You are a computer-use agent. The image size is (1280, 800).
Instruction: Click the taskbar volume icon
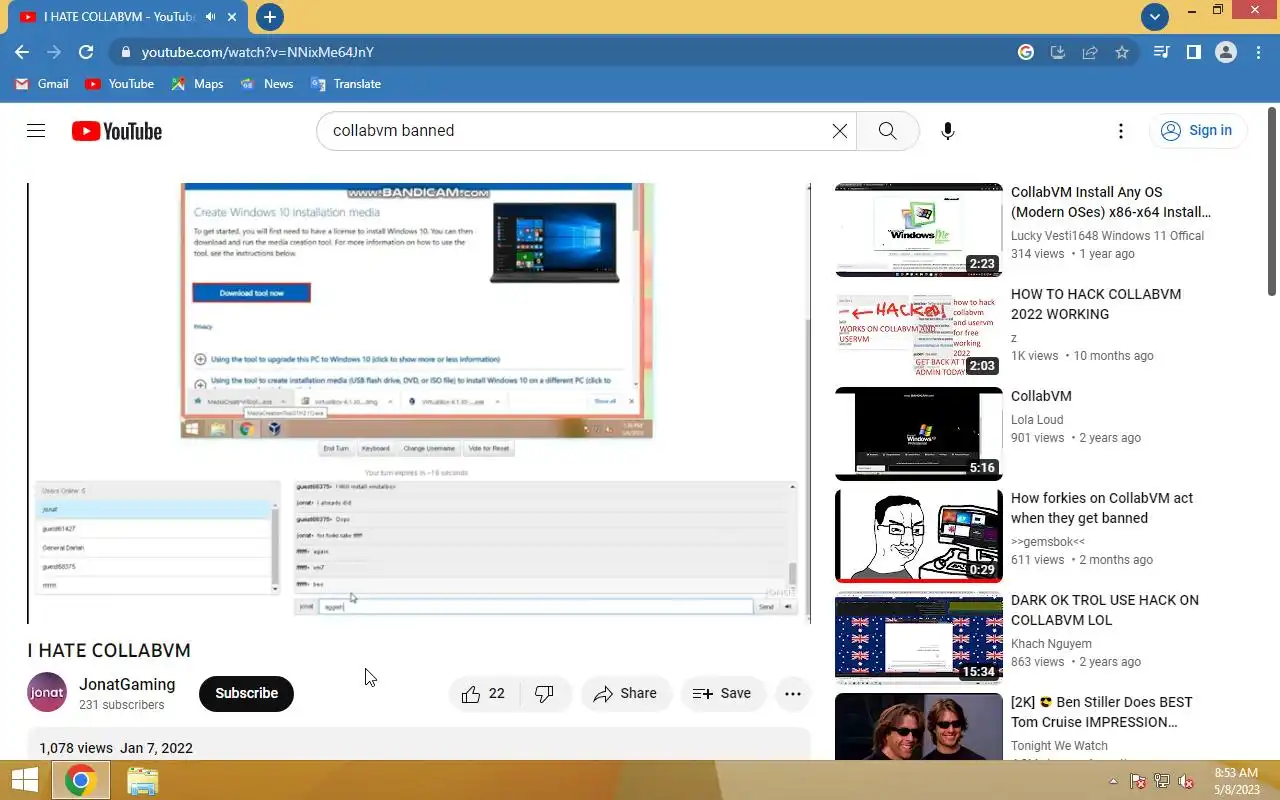[1186, 781]
